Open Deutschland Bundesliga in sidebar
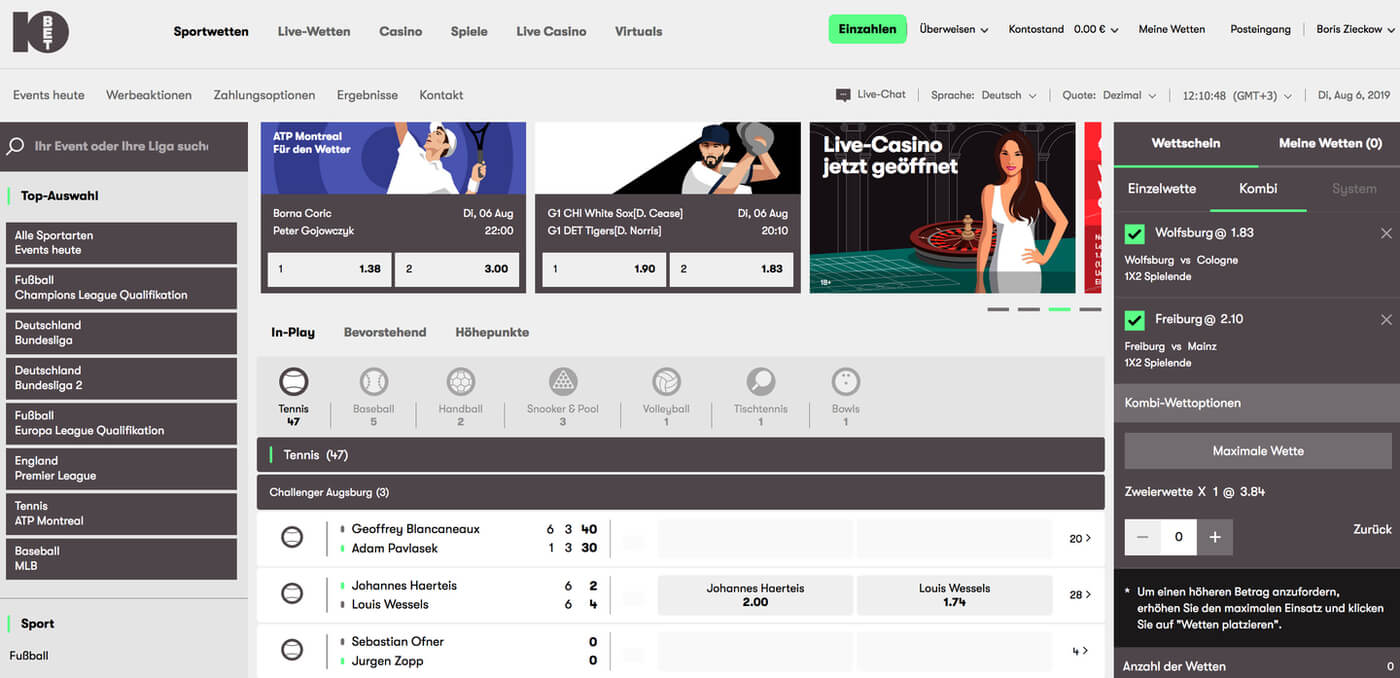1400x678 pixels. point(121,333)
